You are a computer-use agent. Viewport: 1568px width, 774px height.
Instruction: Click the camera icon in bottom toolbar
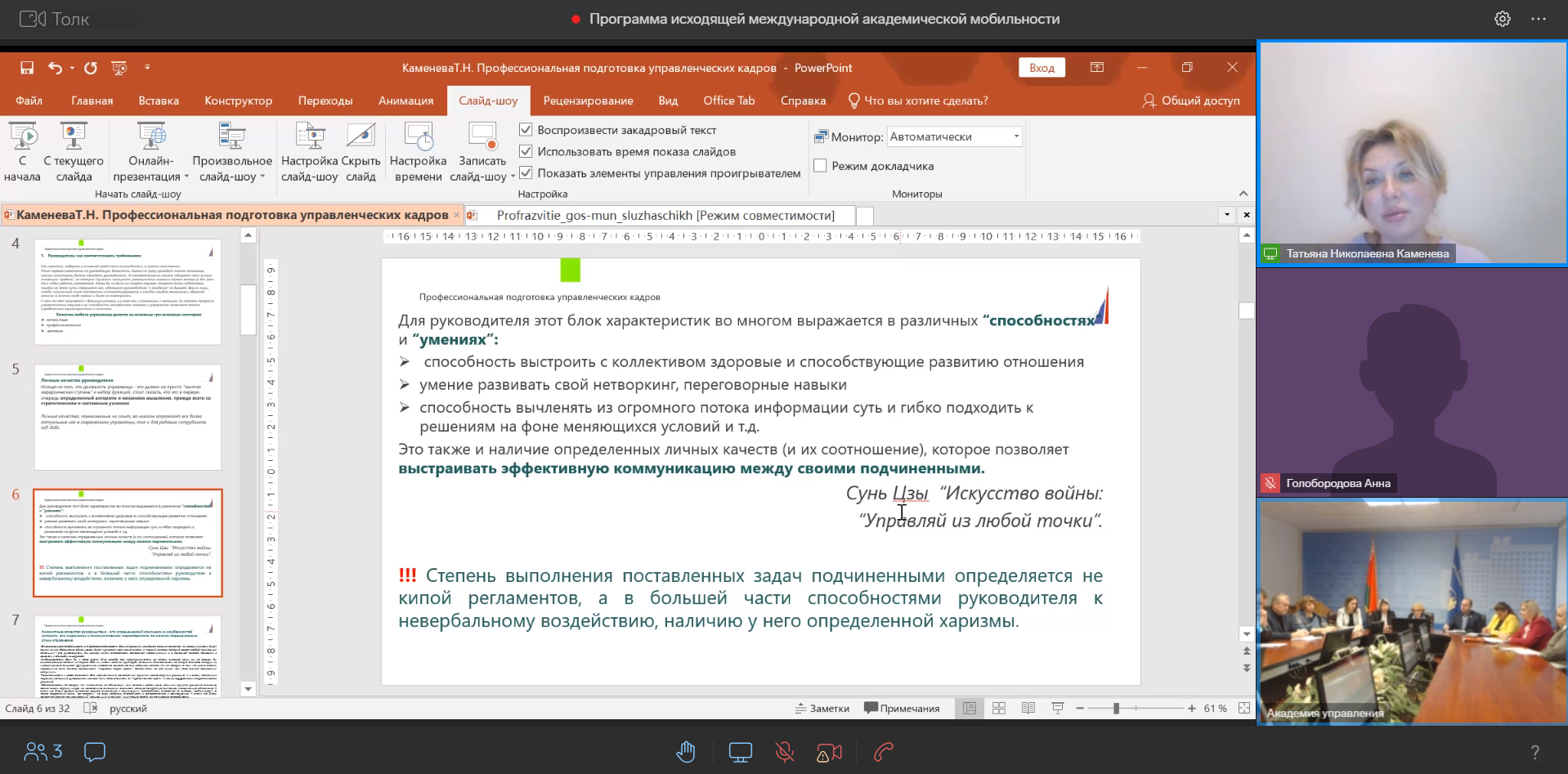point(829,752)
